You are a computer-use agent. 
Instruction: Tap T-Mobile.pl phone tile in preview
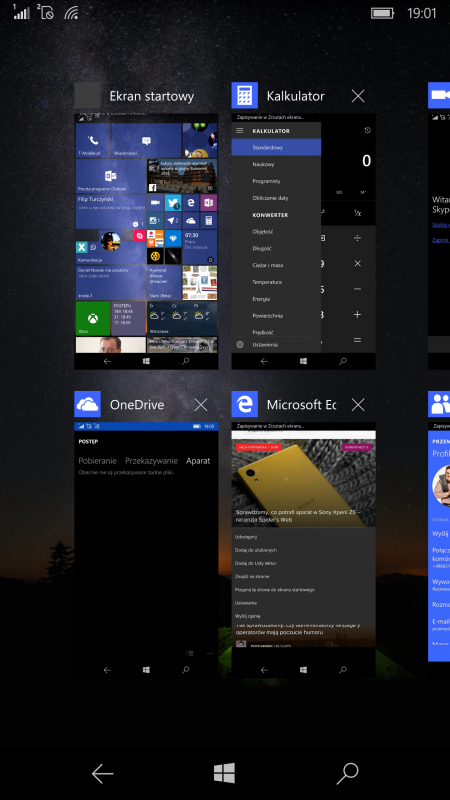[x=93, y=140]
